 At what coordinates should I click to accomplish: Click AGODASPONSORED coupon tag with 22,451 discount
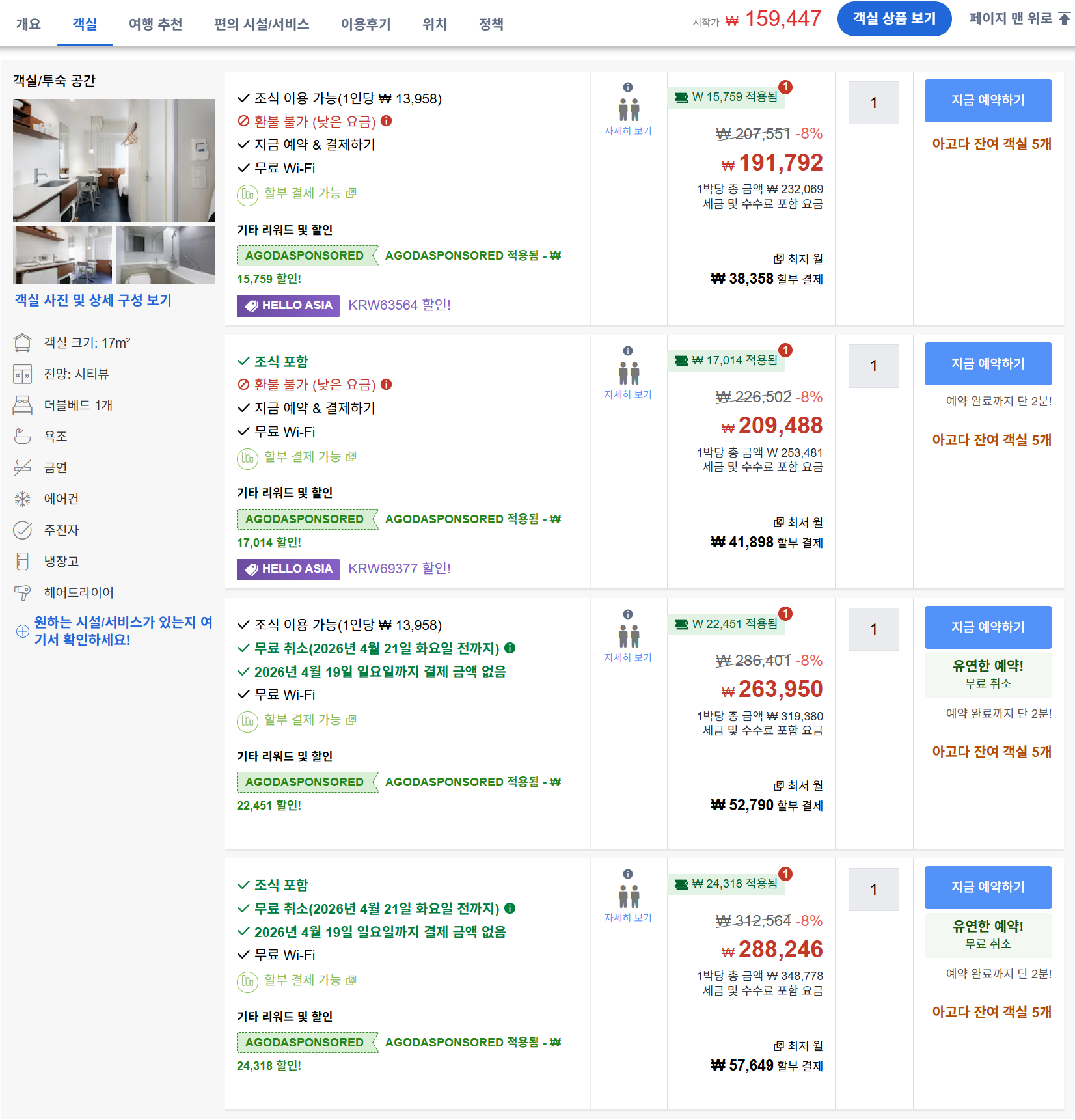[307, 782]
